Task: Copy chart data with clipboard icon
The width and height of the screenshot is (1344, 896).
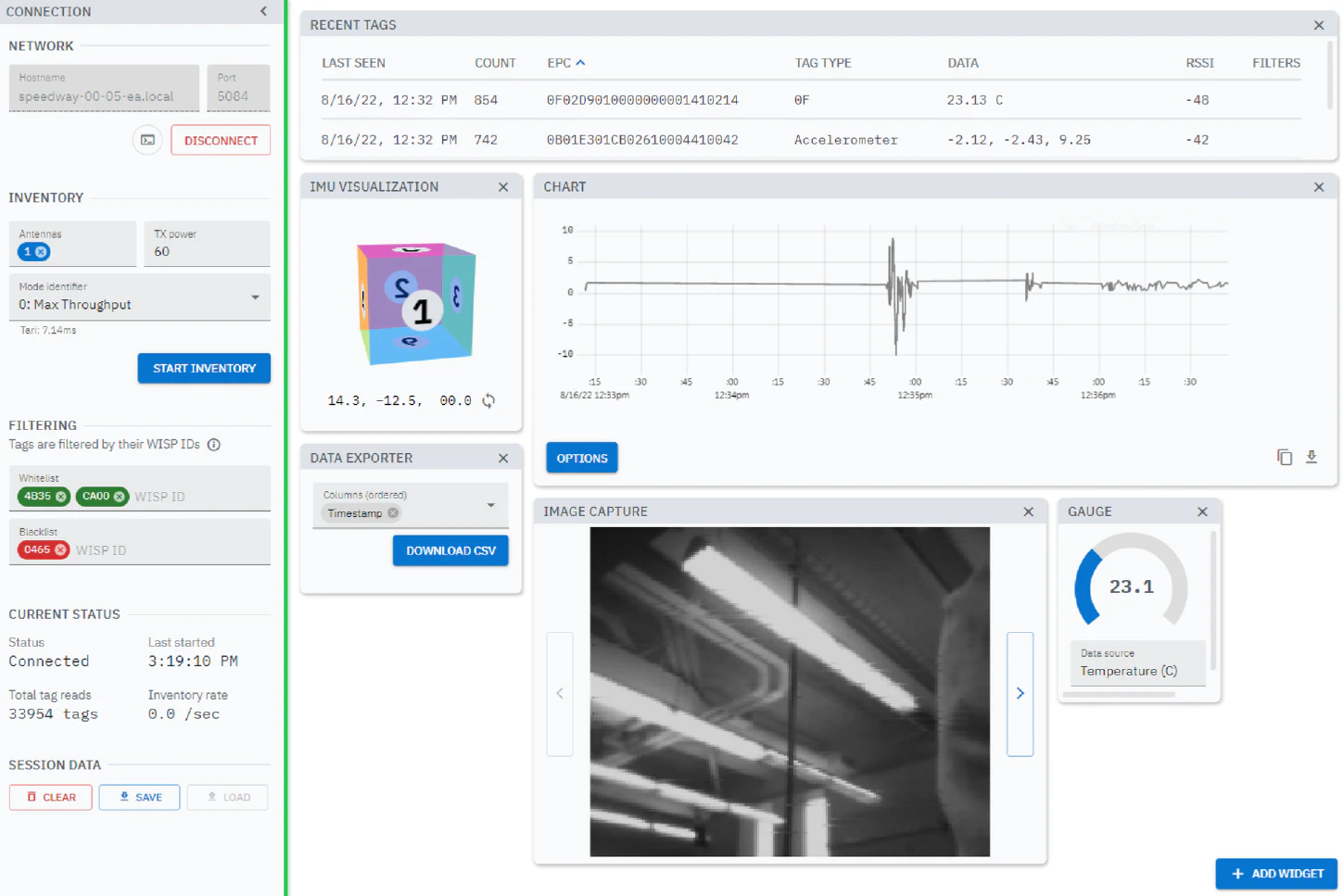Action: pyautogui.click(x=1284, y=457)
